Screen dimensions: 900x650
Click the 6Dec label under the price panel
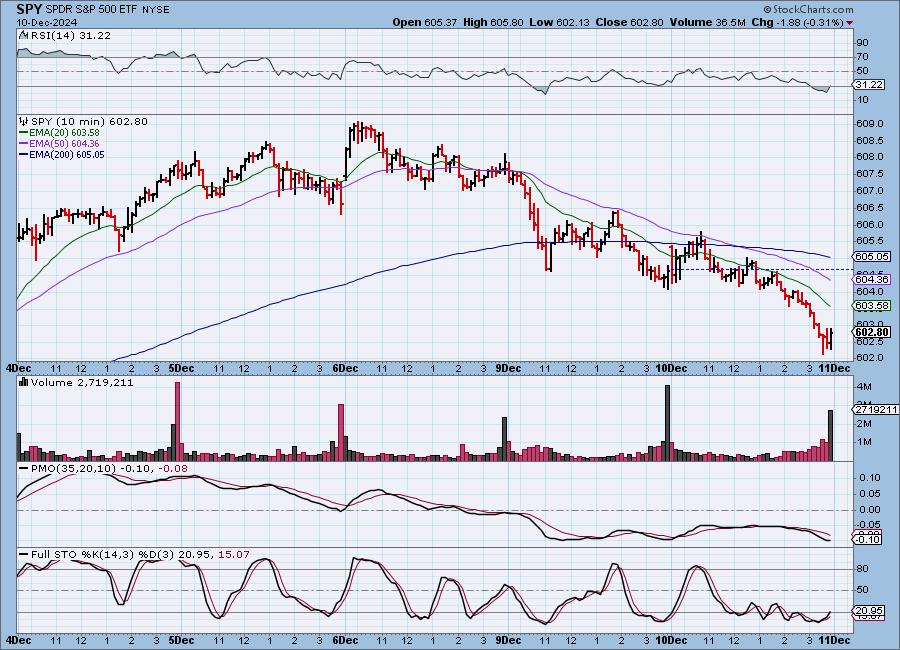pyautogui.click(x=346, y=368)
